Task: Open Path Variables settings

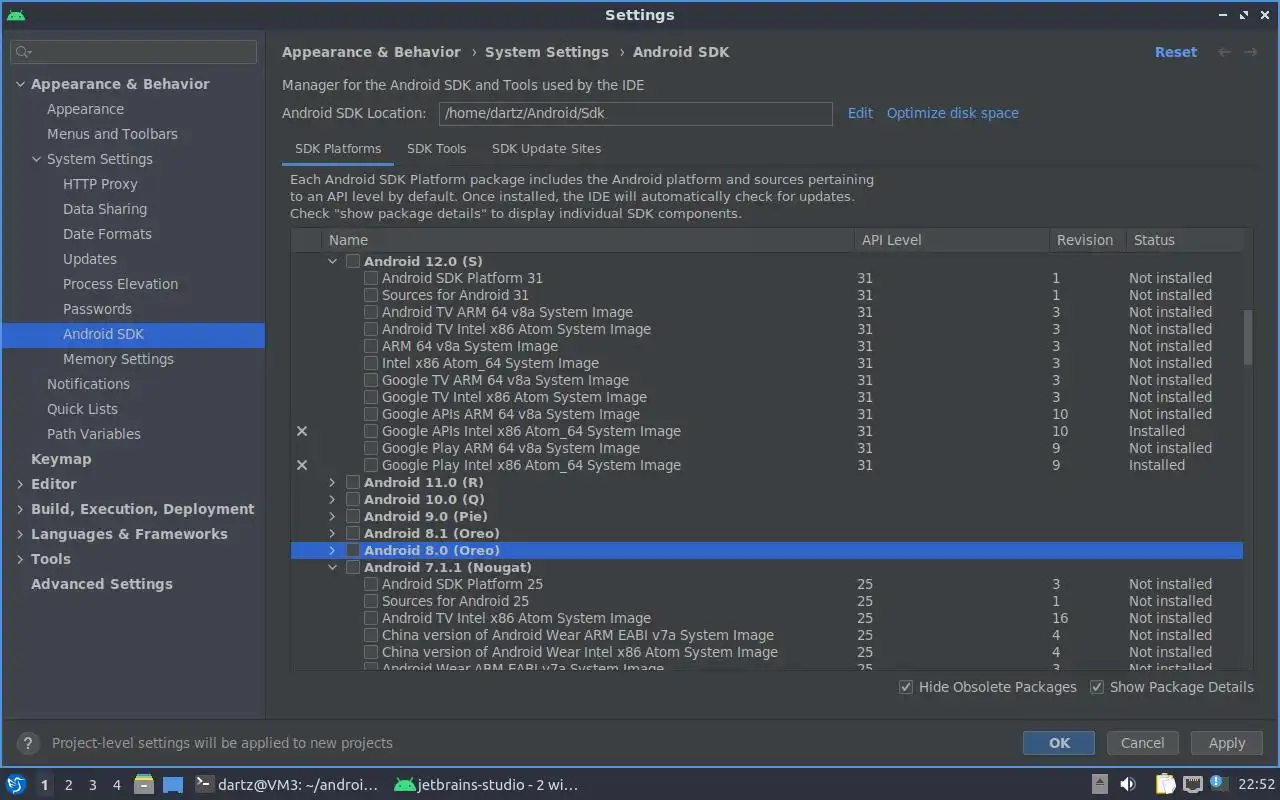Action: pyautogui.click(x=94, y=434)
